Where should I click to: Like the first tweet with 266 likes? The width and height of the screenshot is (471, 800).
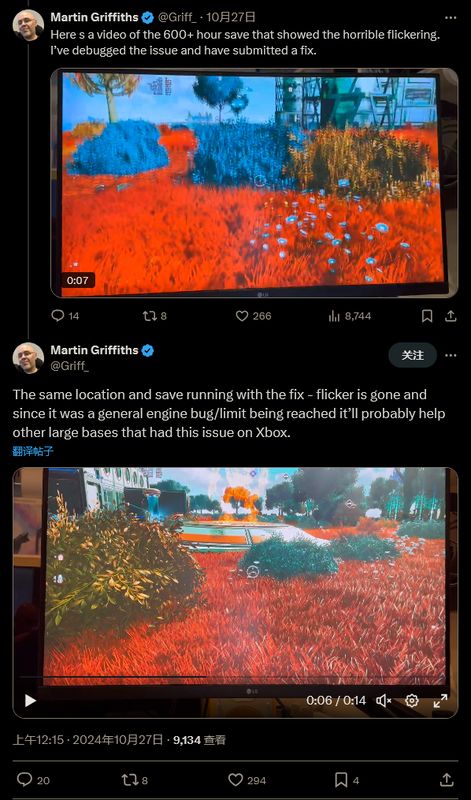coord(253,316)
